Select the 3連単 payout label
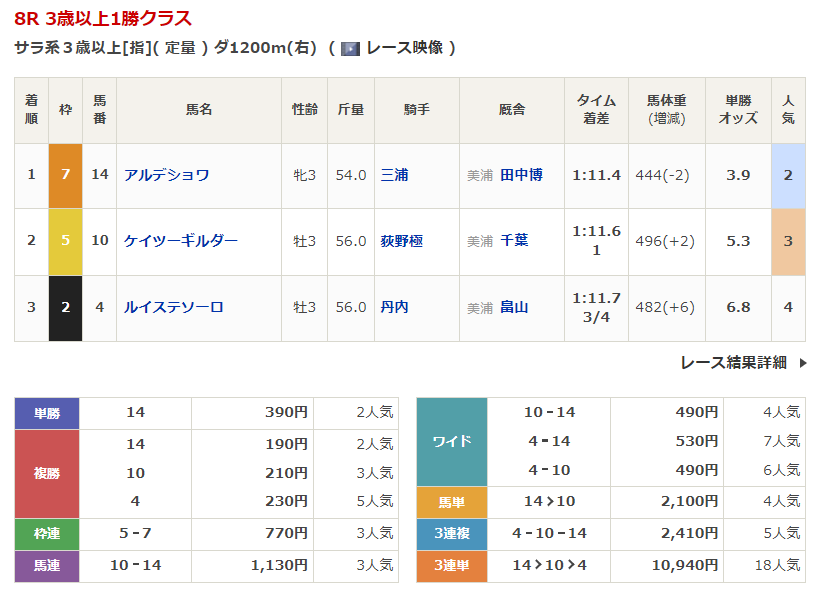Viewport: 820px width, 593px height. coord(451,566)
